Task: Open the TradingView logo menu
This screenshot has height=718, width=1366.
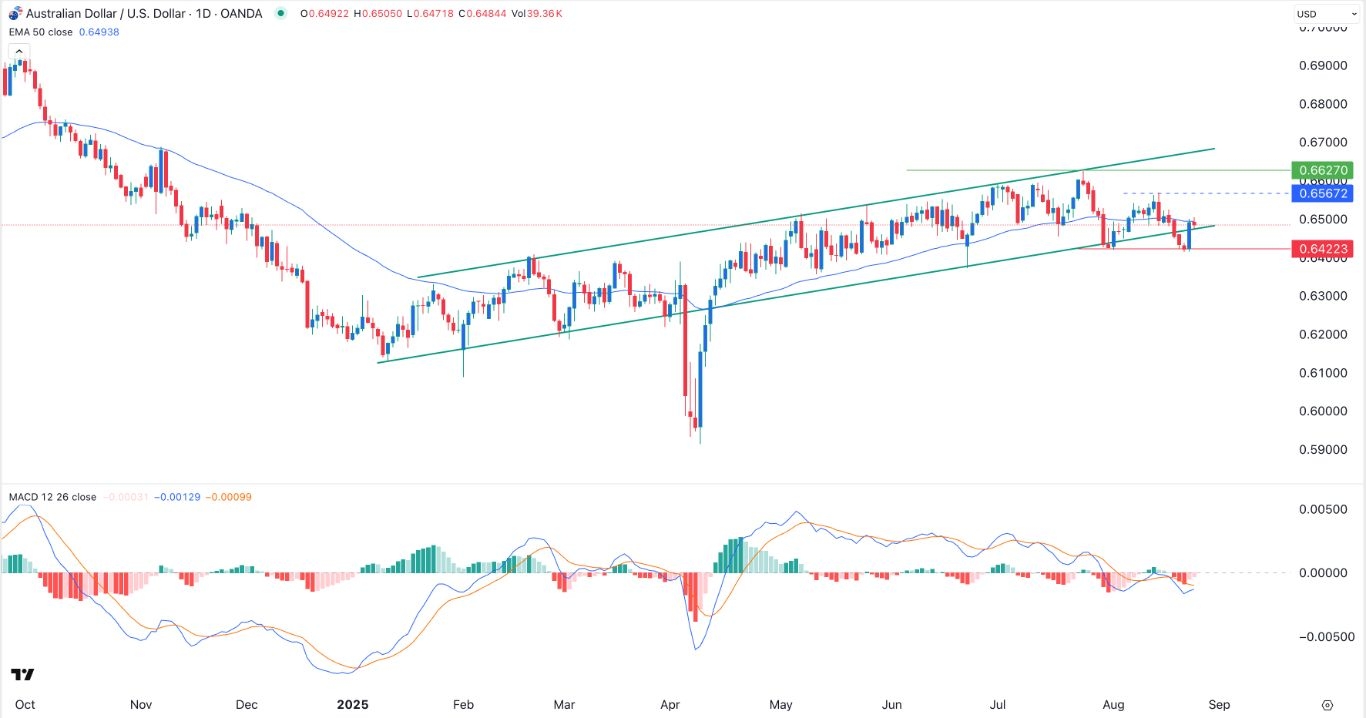Action: pyautogui.click(x=22, y=675)
